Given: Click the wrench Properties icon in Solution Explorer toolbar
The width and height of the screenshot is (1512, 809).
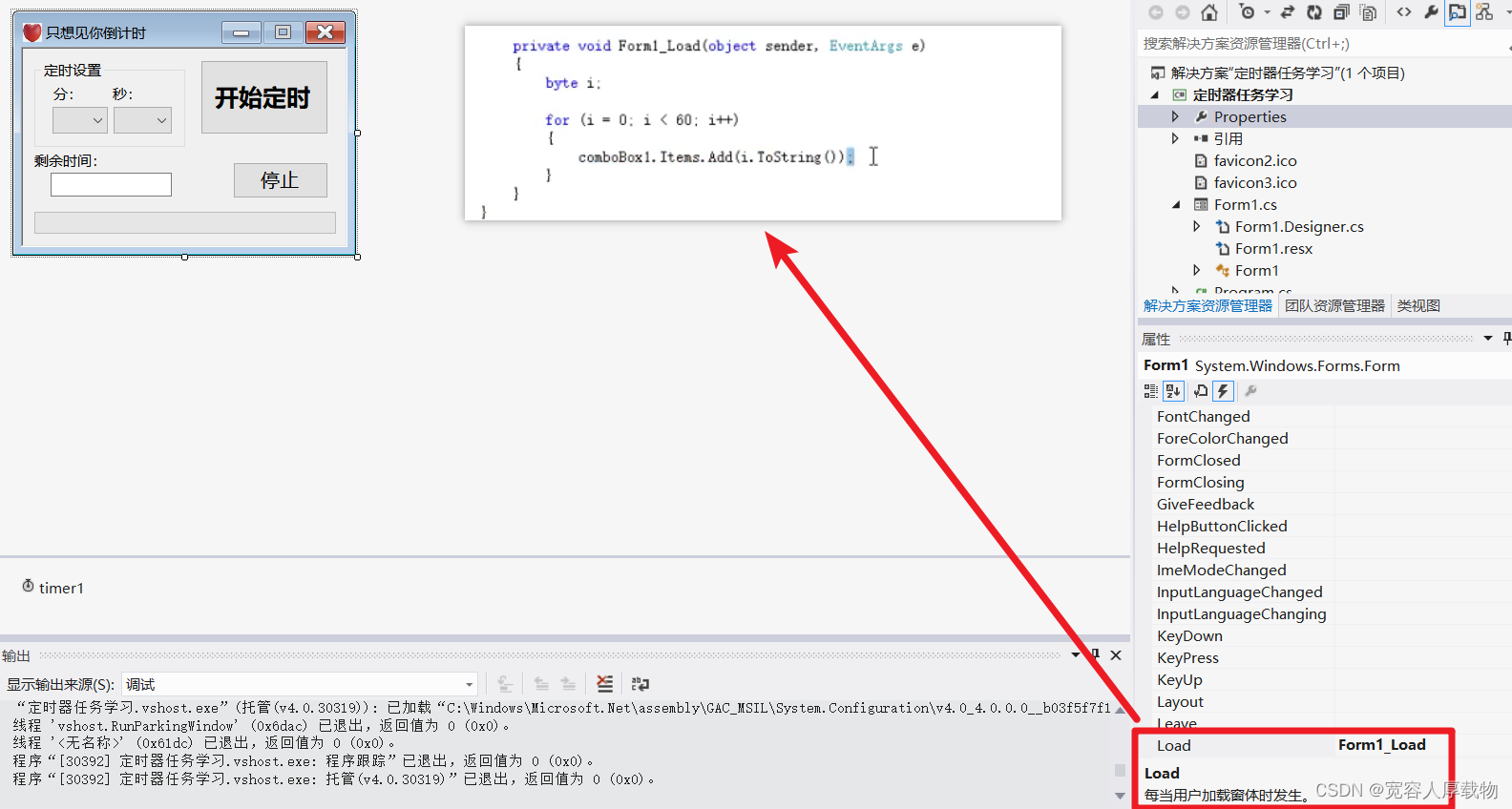Looking at the screenshot, I should tap(1431, 12).
